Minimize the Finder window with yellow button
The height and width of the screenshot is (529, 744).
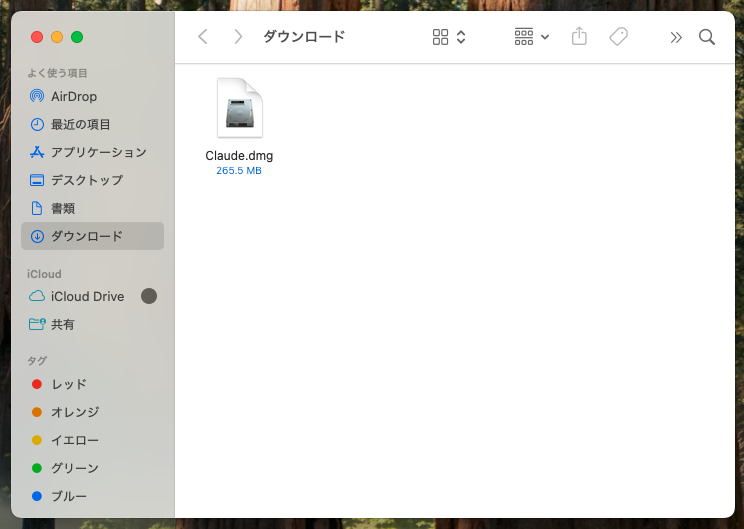pyautogui.click(x=57, y=37)
